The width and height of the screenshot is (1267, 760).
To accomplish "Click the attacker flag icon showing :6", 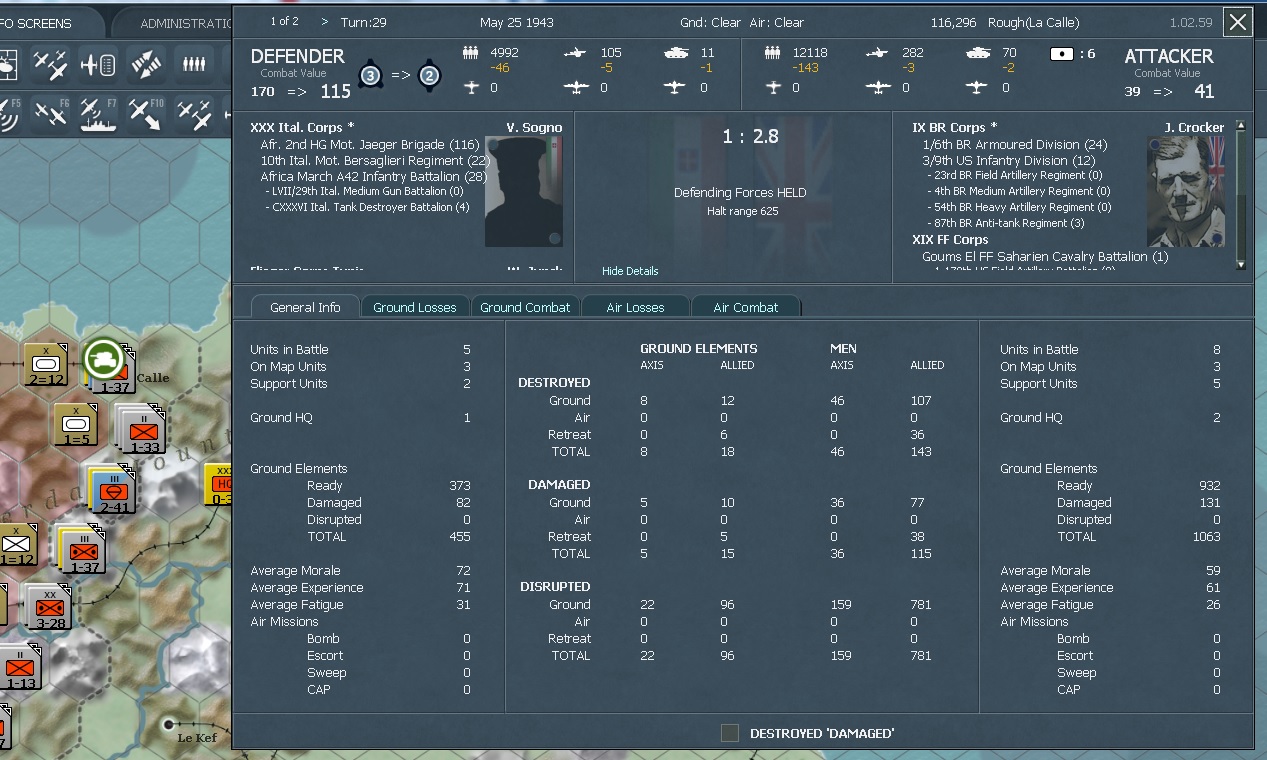I will pos(1062,54).
